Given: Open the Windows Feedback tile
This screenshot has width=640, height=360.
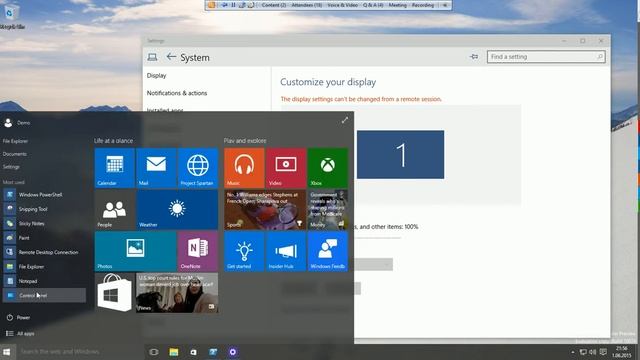Looking at the screenshot, I should pyautogui.click(x=328, y=251).
